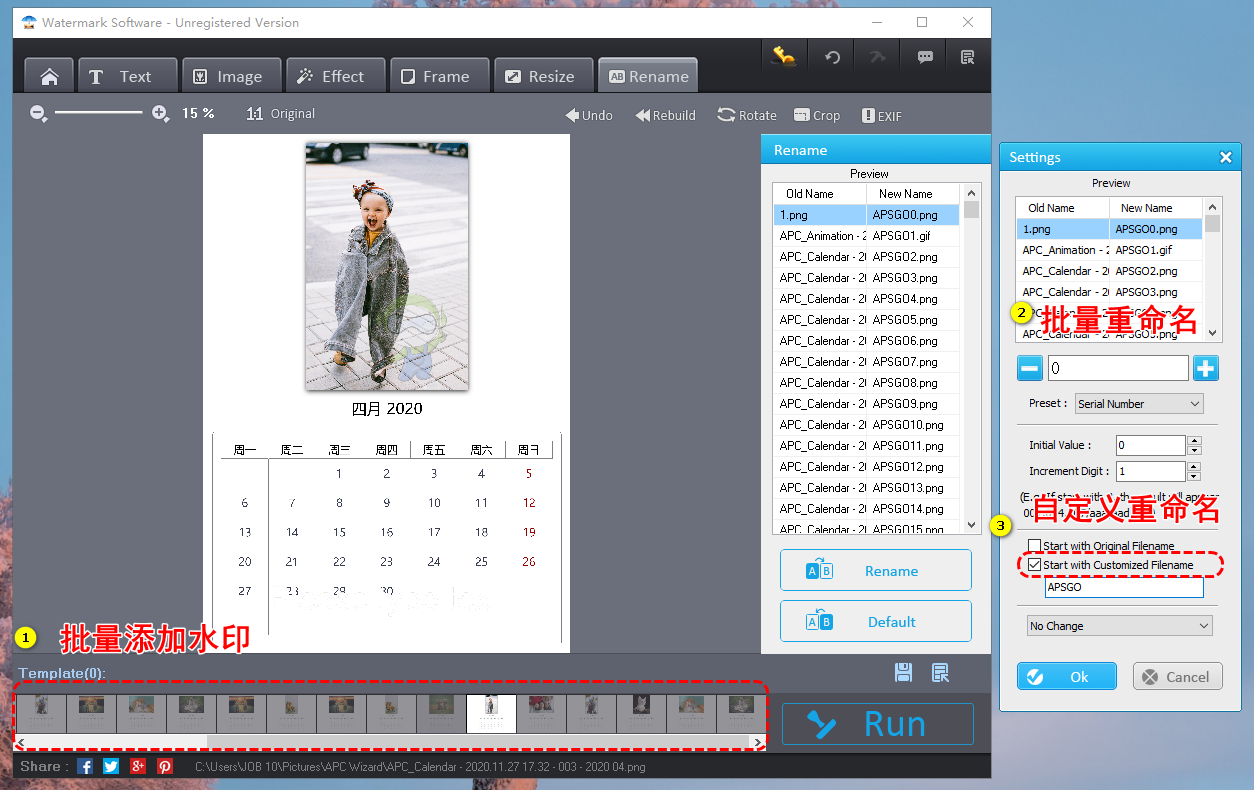Click the Default button

876,621
